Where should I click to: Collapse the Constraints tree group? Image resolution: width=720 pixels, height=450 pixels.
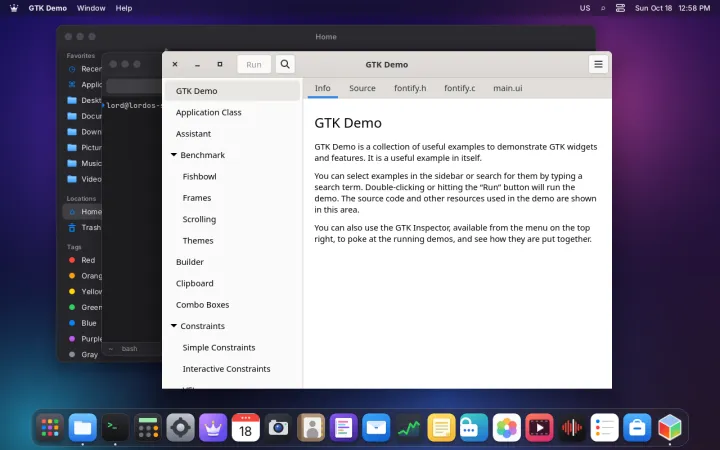click(174, 326)
